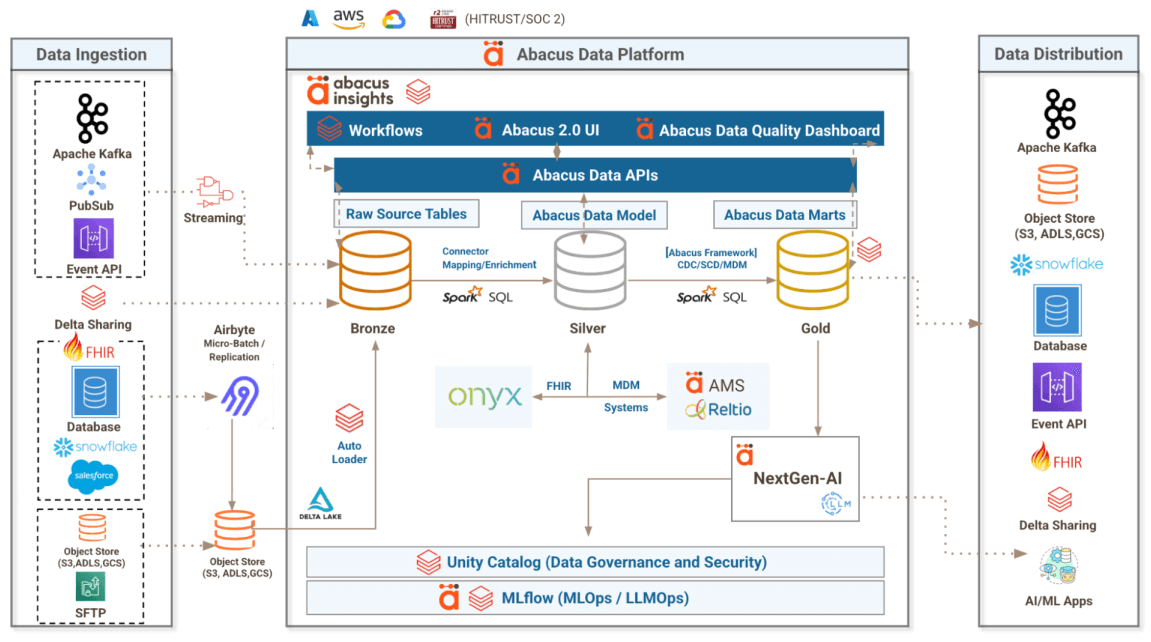The height and width of the screenshot is (642, 1151).
Task: Select Object Store icon in Data Distribution
Action: coord(1058,184)
